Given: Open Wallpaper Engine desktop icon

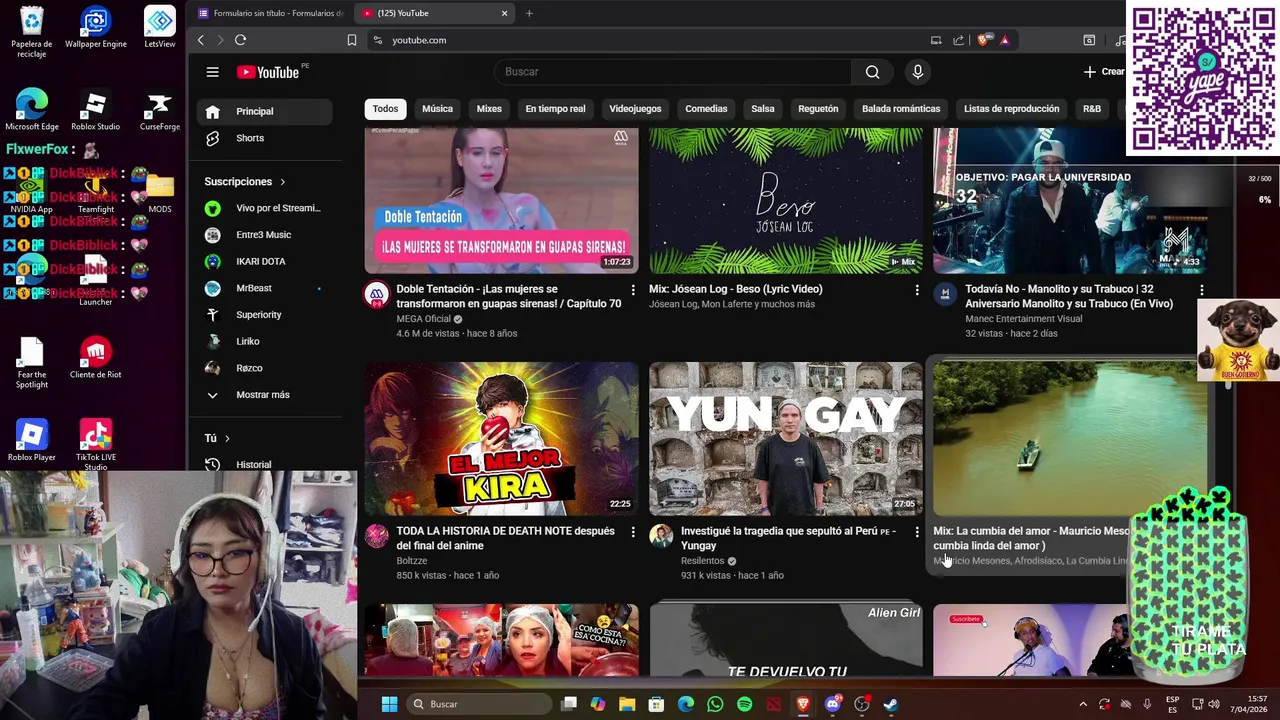Looking at the screenshot, I should pos(96,28).
